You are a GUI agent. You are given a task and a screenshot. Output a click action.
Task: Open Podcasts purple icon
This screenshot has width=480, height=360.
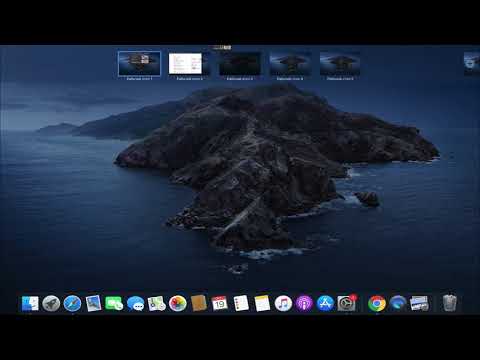[x=304, y=303]
